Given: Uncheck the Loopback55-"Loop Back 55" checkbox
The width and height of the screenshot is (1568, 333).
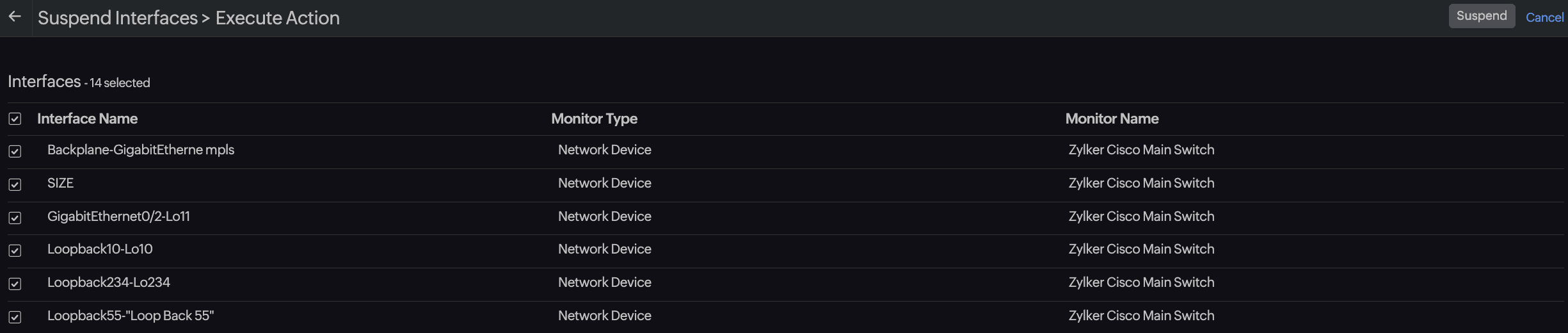Looking at the screenshot, I should 15,318.
